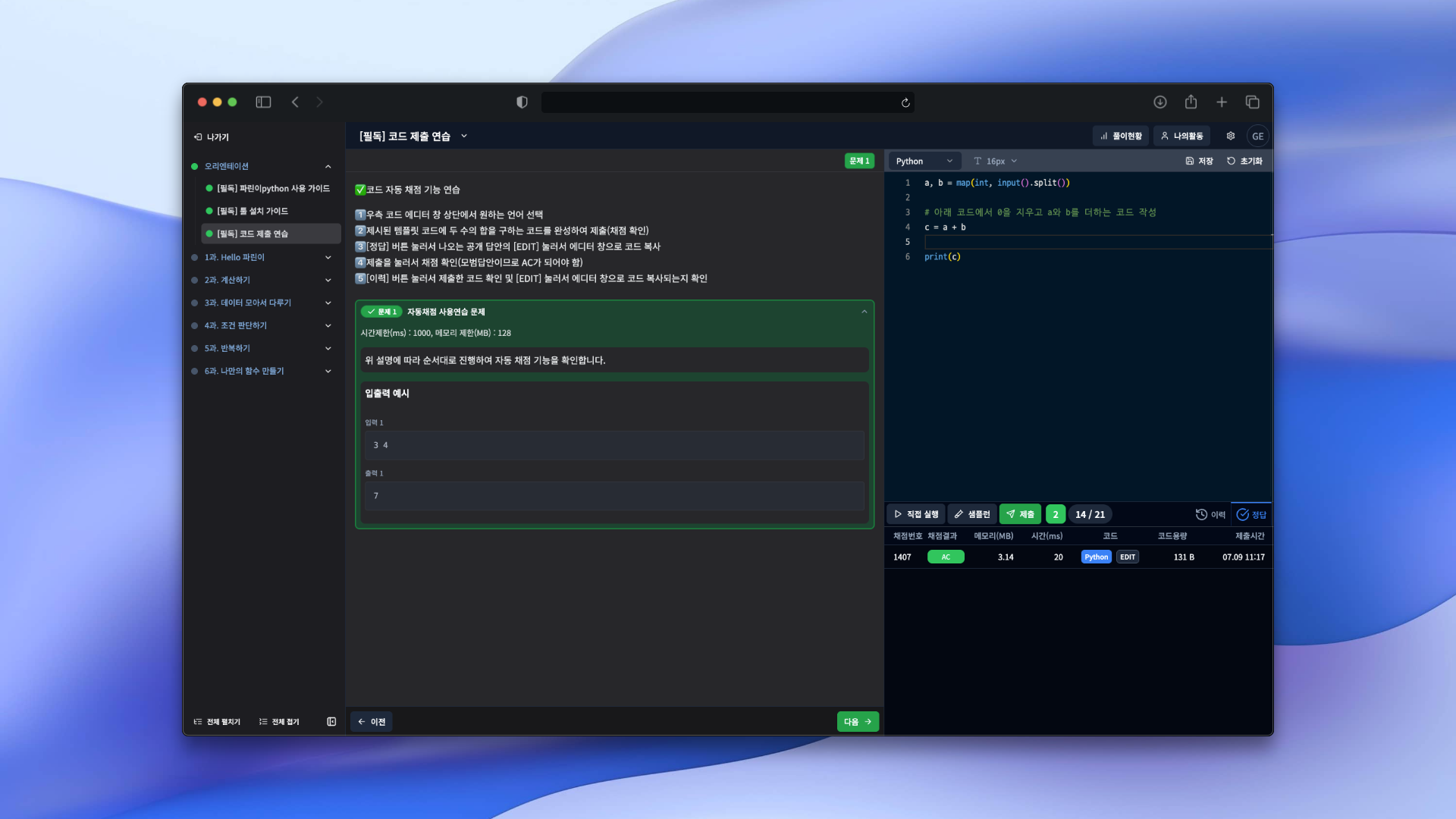Open the settings gear icon
Image resolution: width=1456 pixels, height=819 pixels.
pos(1230,136)
